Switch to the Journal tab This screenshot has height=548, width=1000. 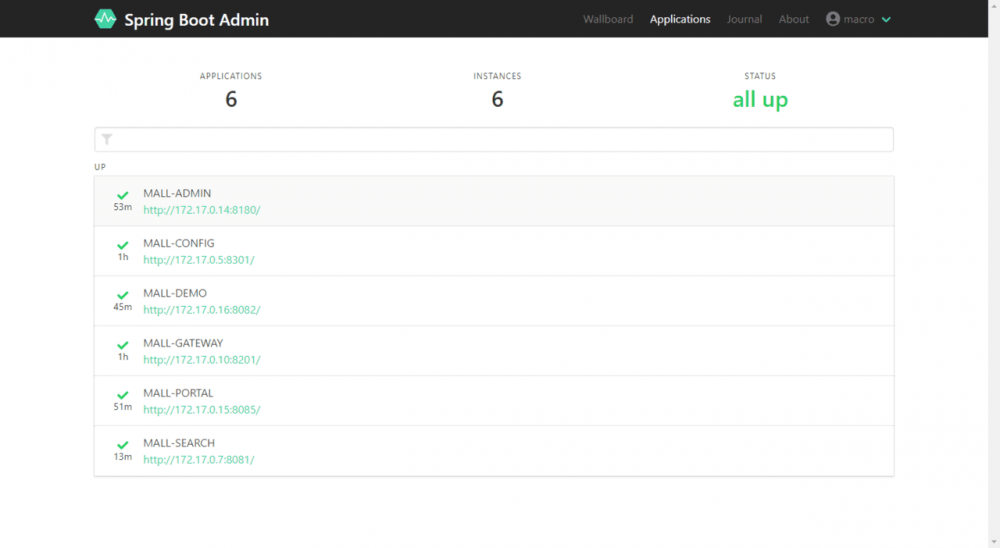744,19
